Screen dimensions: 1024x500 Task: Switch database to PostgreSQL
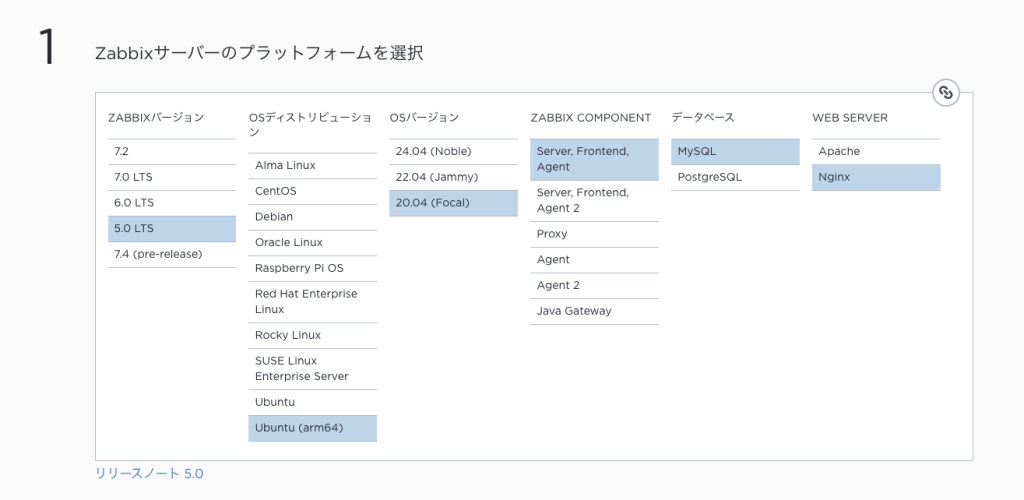[735, 177]
